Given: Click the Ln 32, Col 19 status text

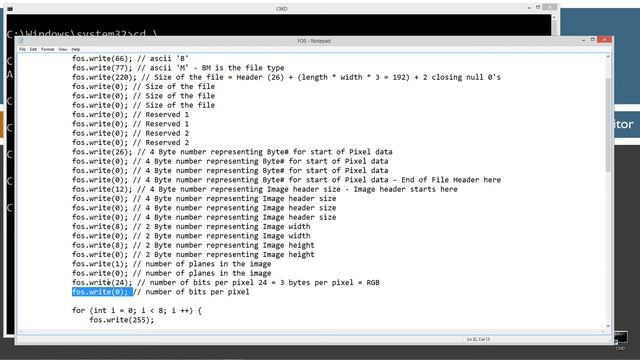Looking at the screenshot, I should 478,339.
